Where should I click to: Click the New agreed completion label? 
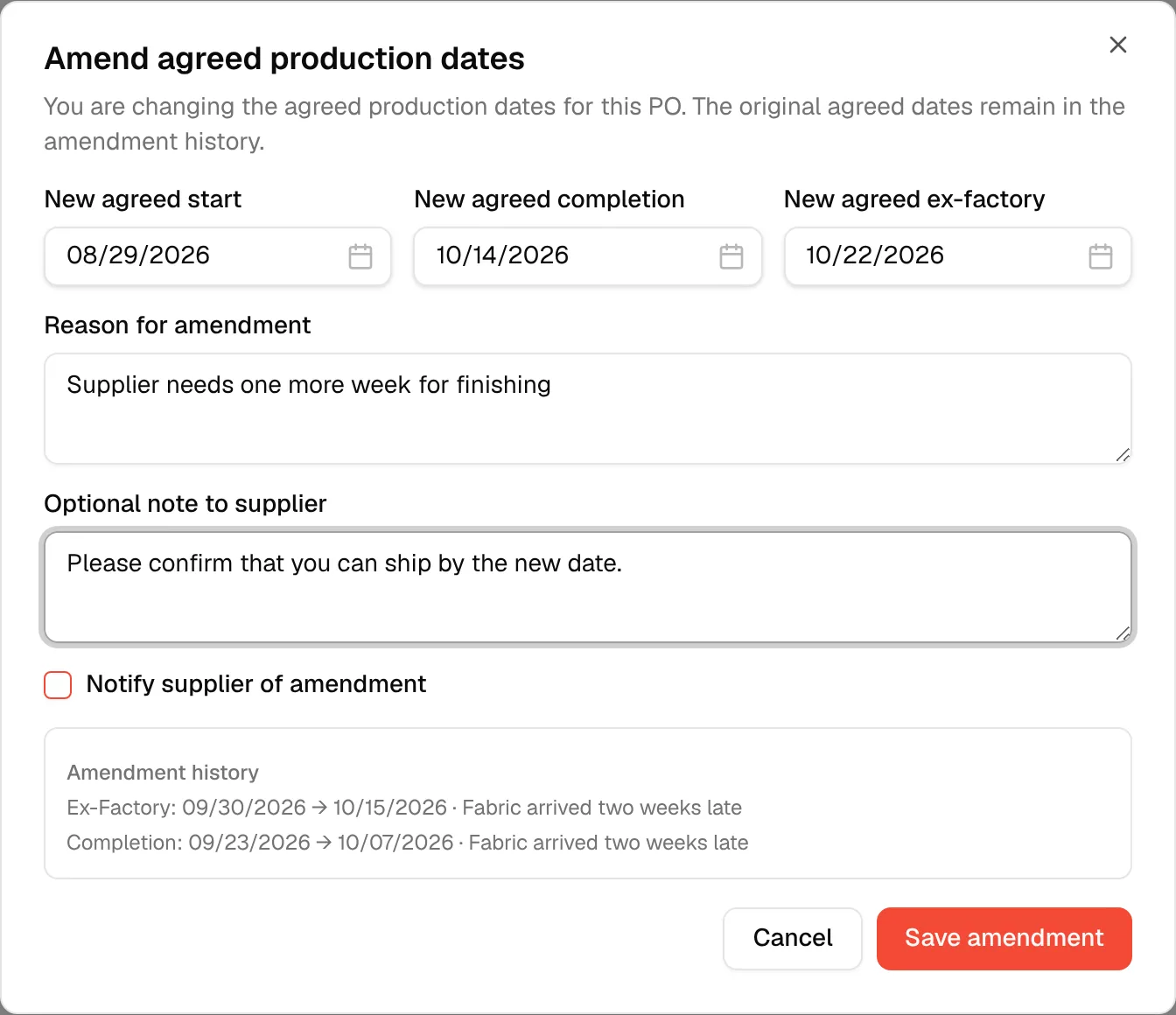[549, 199]
